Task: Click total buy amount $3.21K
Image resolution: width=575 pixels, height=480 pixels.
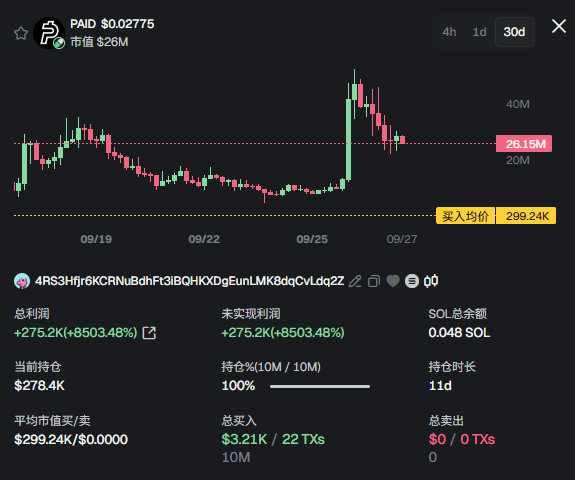Action: [244, 439]
